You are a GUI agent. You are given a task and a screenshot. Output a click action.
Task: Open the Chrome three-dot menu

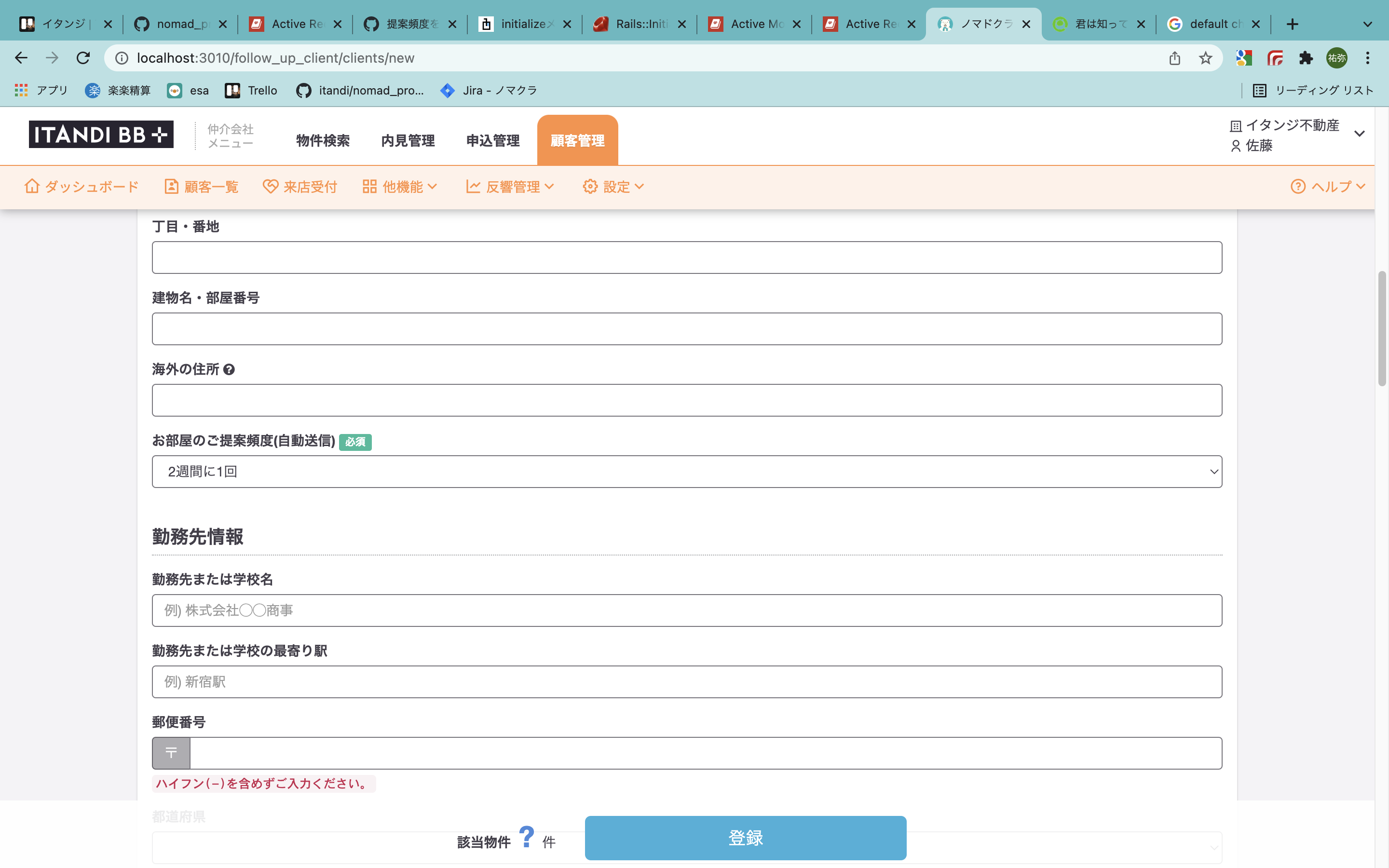[1368, 58]
